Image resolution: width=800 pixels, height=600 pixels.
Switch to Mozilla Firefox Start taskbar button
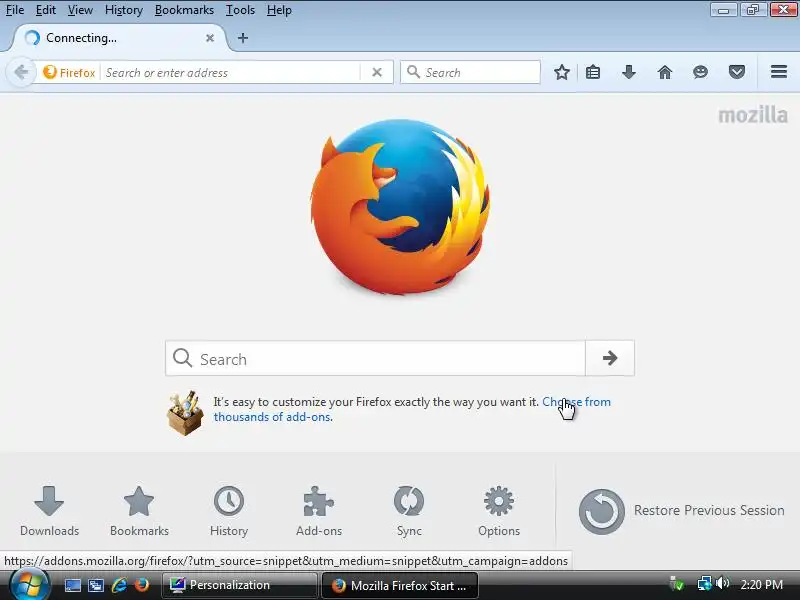400,585
